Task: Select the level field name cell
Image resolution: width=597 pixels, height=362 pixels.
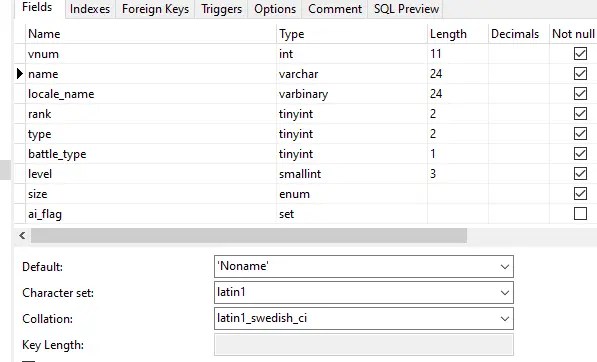Action: tap(151, 174)
